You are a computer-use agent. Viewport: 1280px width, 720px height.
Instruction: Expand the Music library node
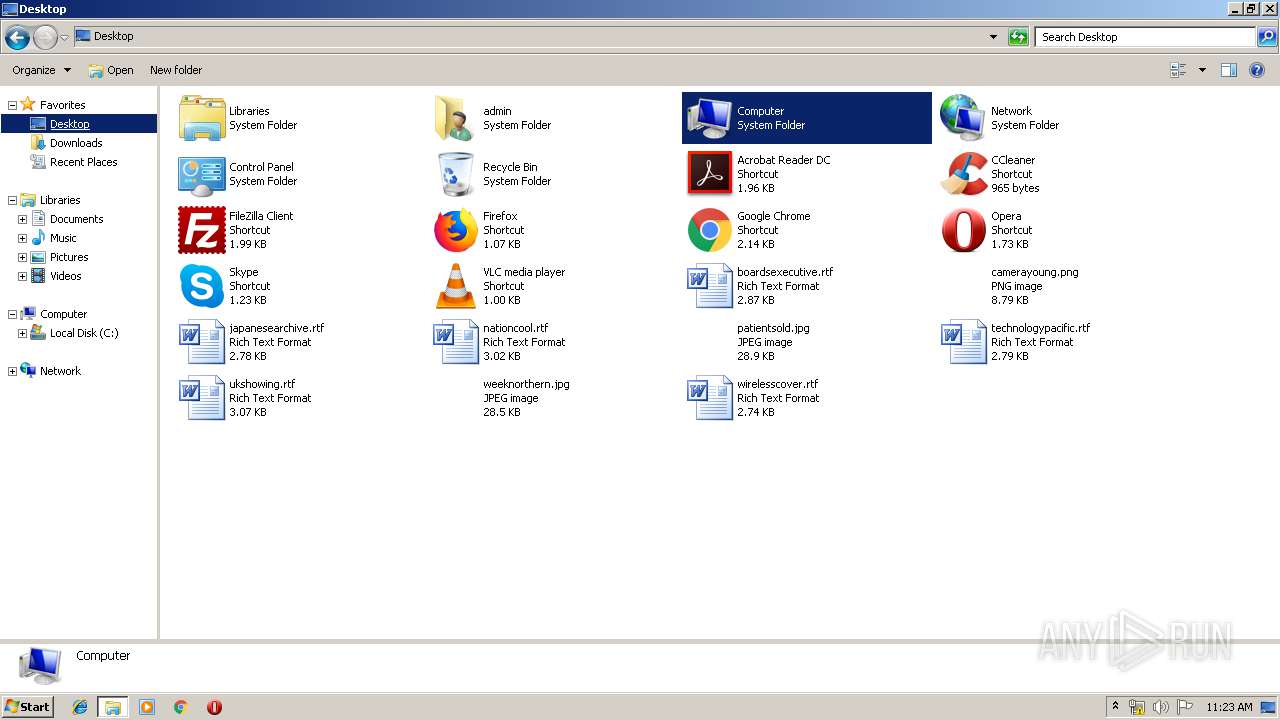[x=22, y=238]
